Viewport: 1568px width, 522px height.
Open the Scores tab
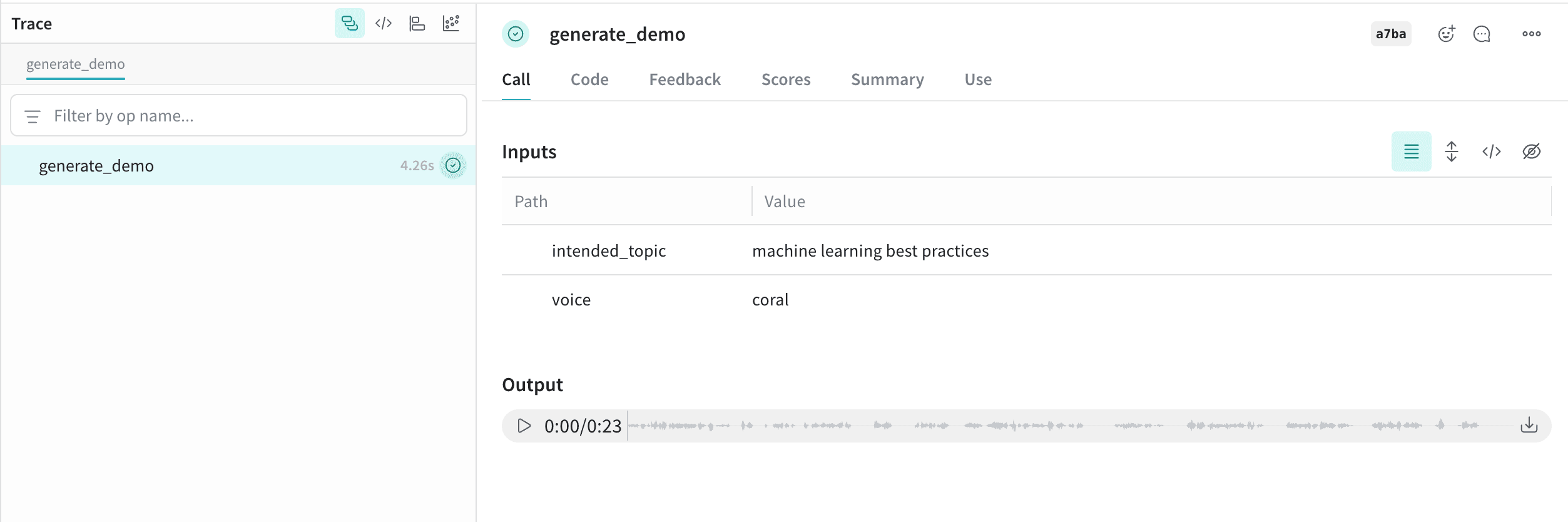(x=786, y=79)
